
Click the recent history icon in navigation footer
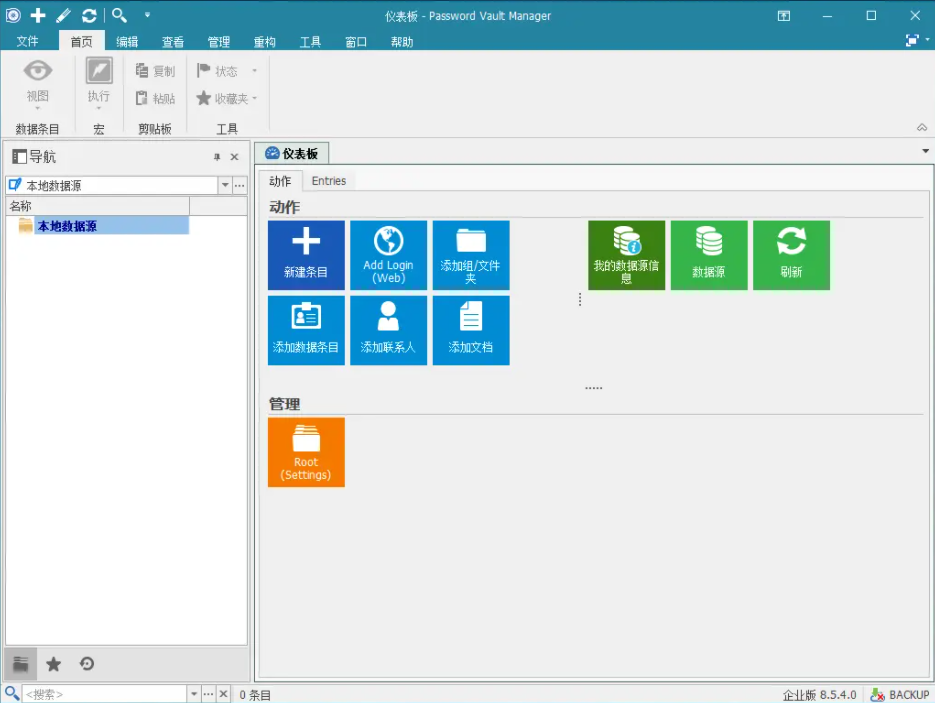coord(87,664)
